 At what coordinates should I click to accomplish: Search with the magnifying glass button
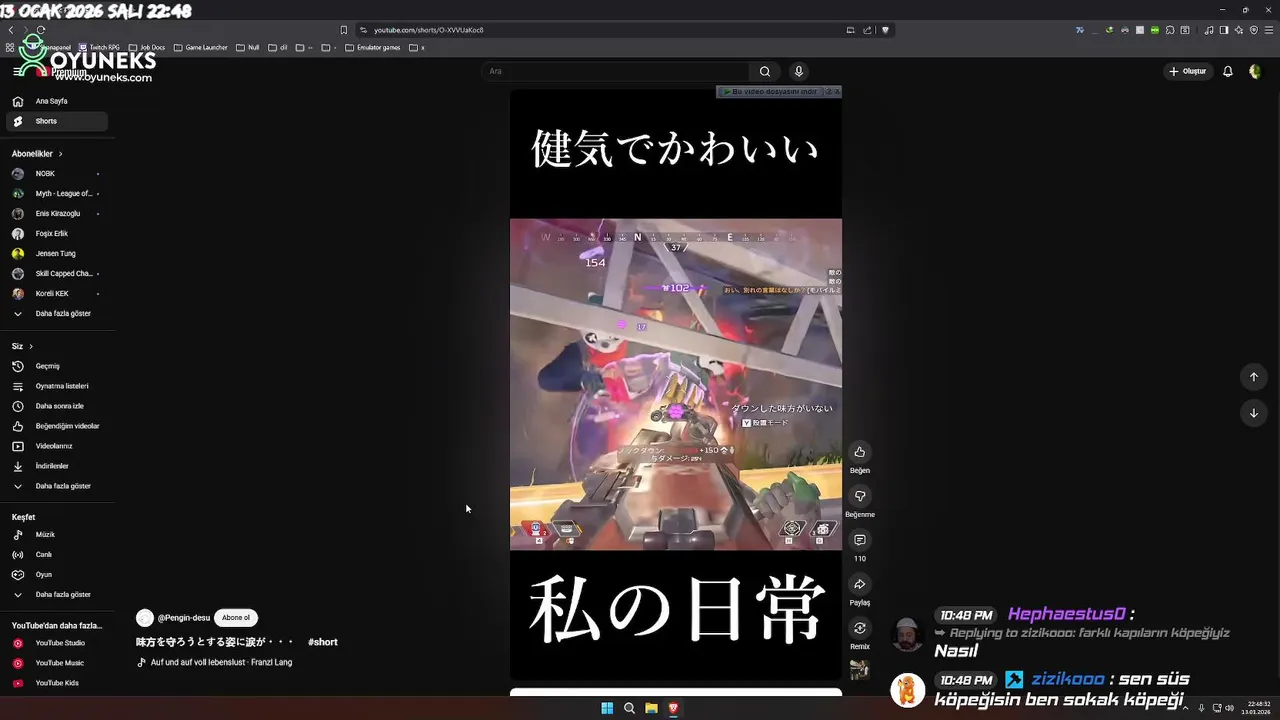tap(765, 71)
